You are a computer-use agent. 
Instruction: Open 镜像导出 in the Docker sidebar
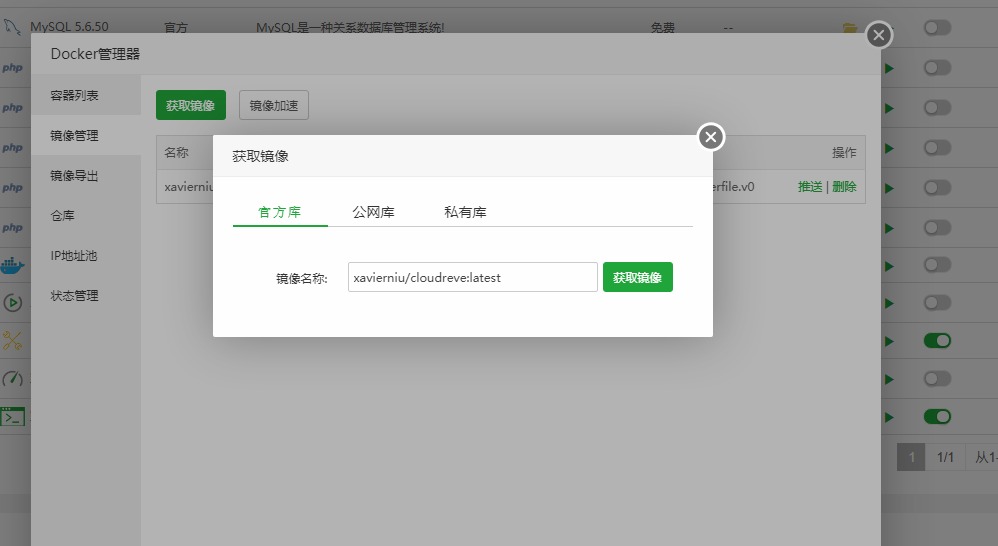coord(86,176)
